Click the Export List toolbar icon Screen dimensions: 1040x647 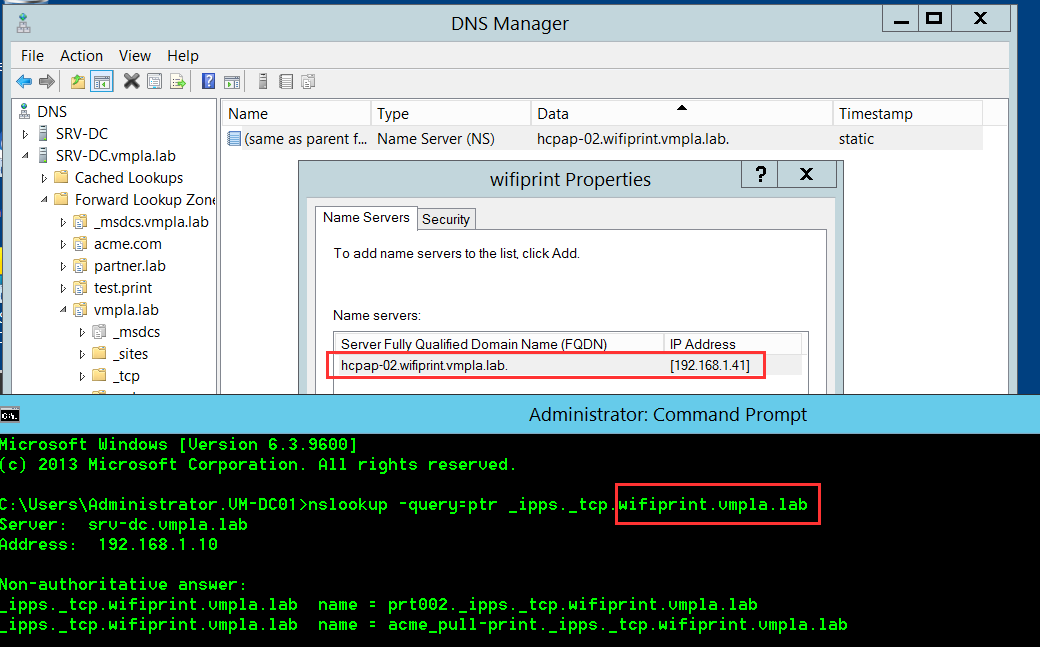pos(178,82)
